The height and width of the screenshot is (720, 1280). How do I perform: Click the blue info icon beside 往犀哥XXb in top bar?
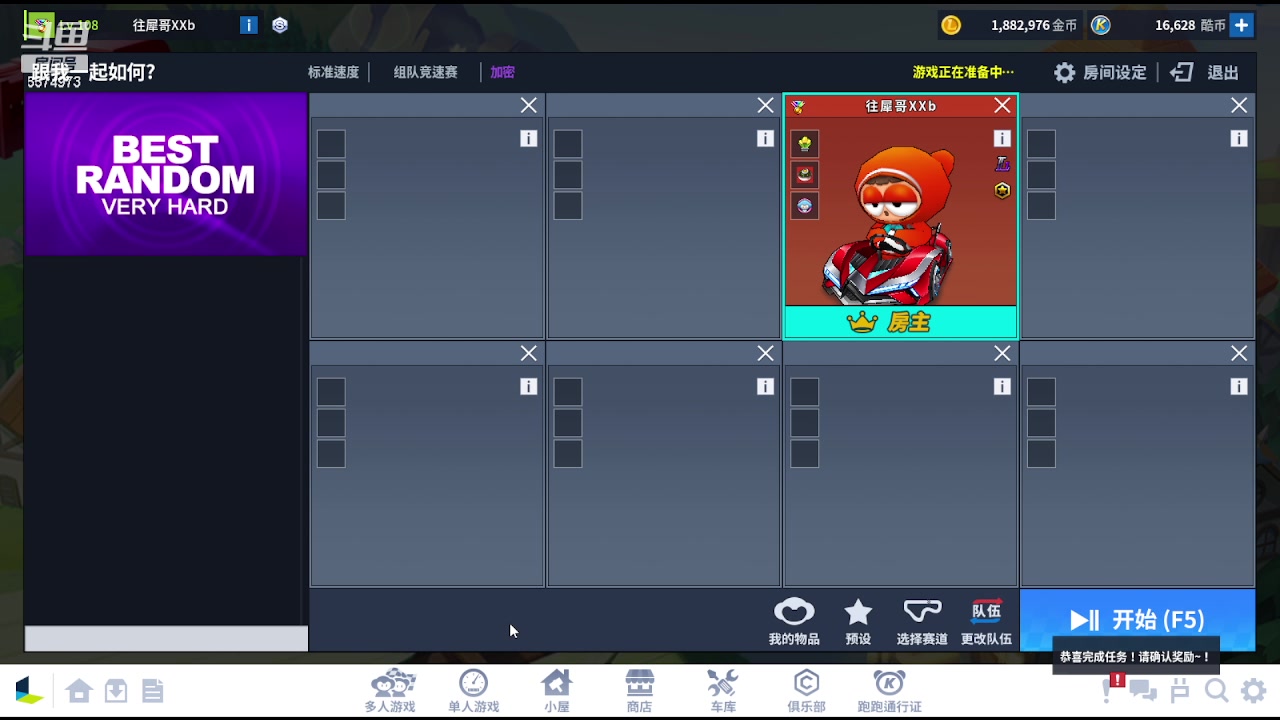248,25
